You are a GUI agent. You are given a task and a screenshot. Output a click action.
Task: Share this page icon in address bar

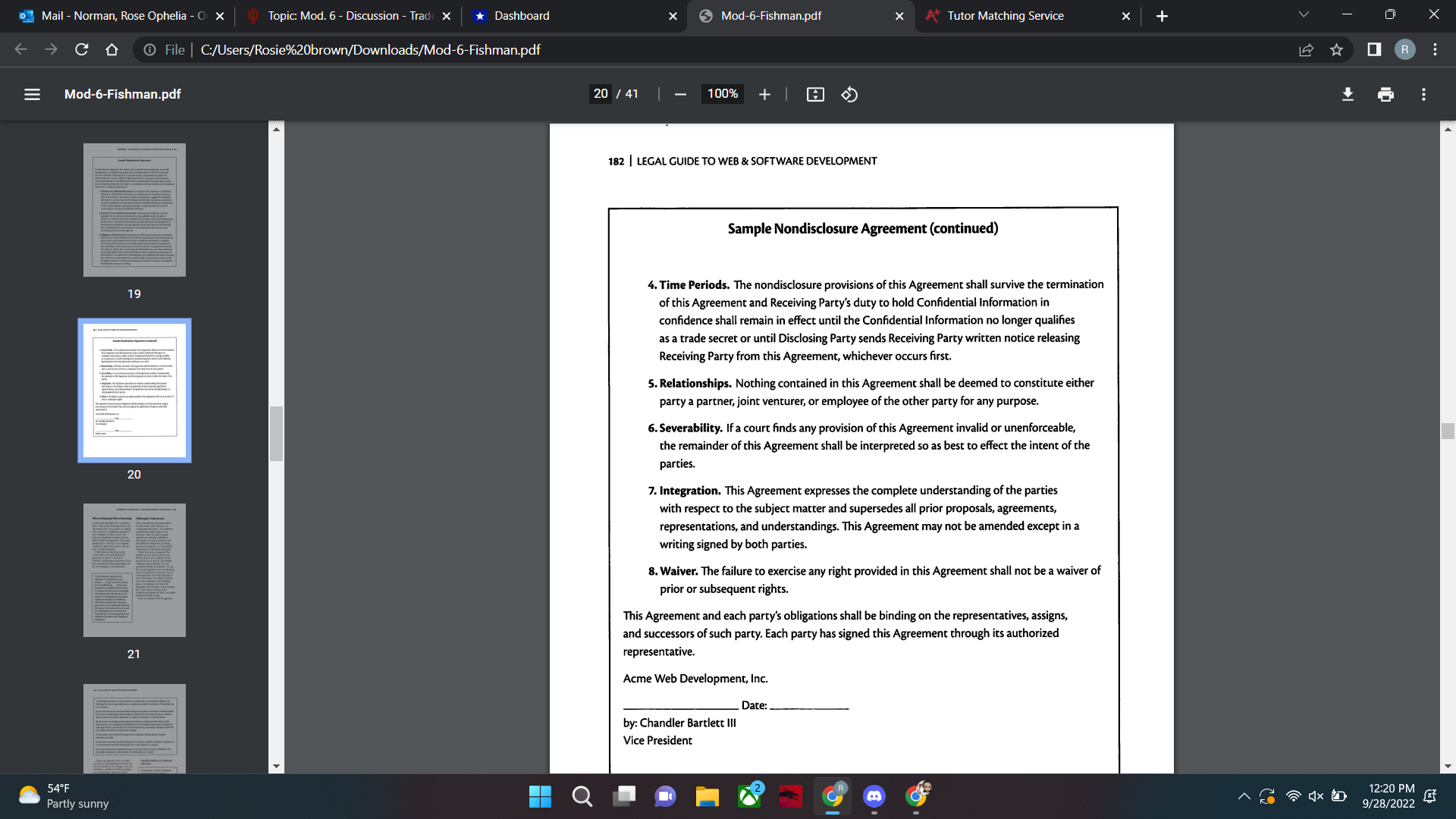click(x=1306, y=50)
